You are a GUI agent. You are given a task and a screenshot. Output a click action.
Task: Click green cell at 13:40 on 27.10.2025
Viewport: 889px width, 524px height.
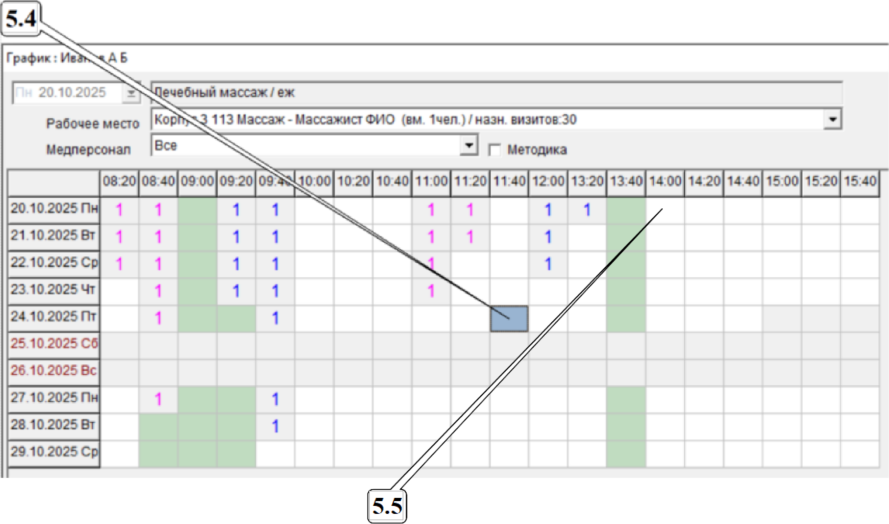point(626,400)
